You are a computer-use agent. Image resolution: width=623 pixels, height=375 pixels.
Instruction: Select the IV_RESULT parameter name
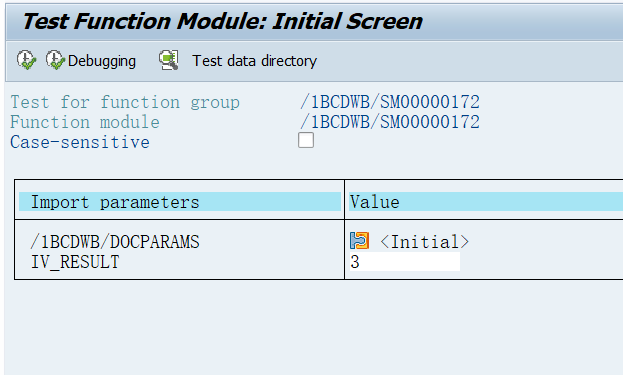(x=75, y=262)
